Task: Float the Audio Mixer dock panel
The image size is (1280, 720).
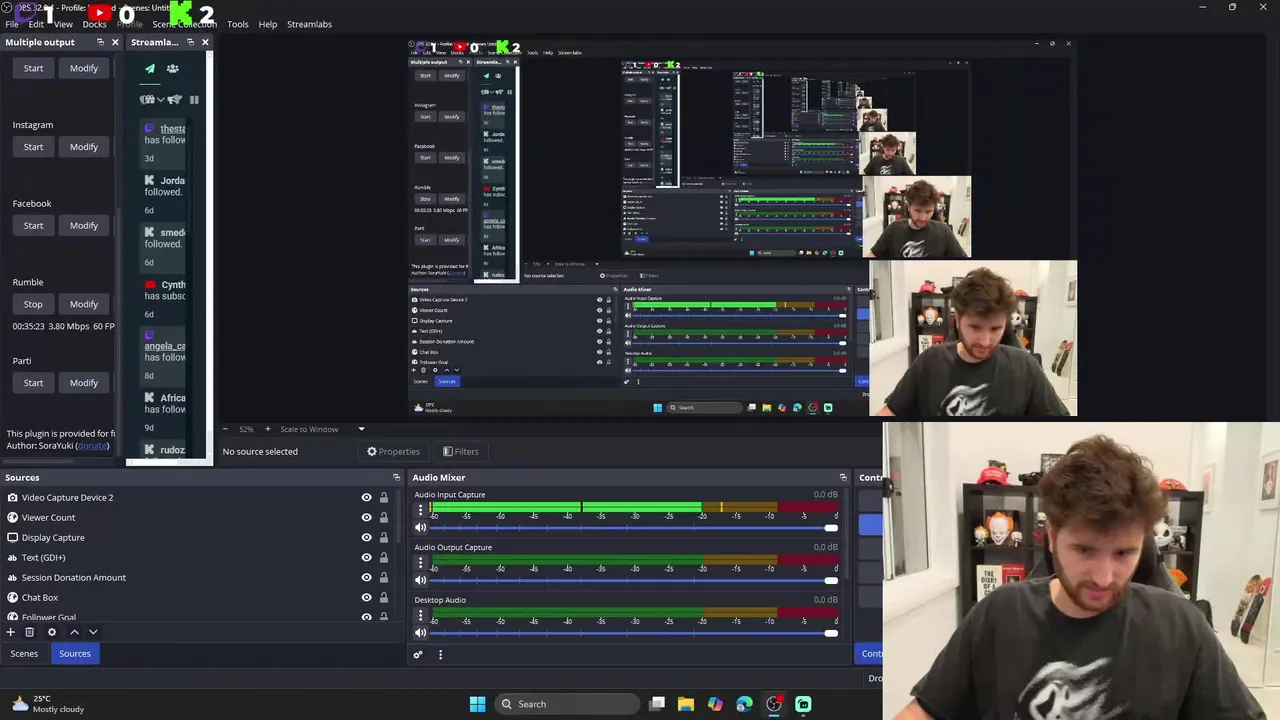Action: coord(843,477)
